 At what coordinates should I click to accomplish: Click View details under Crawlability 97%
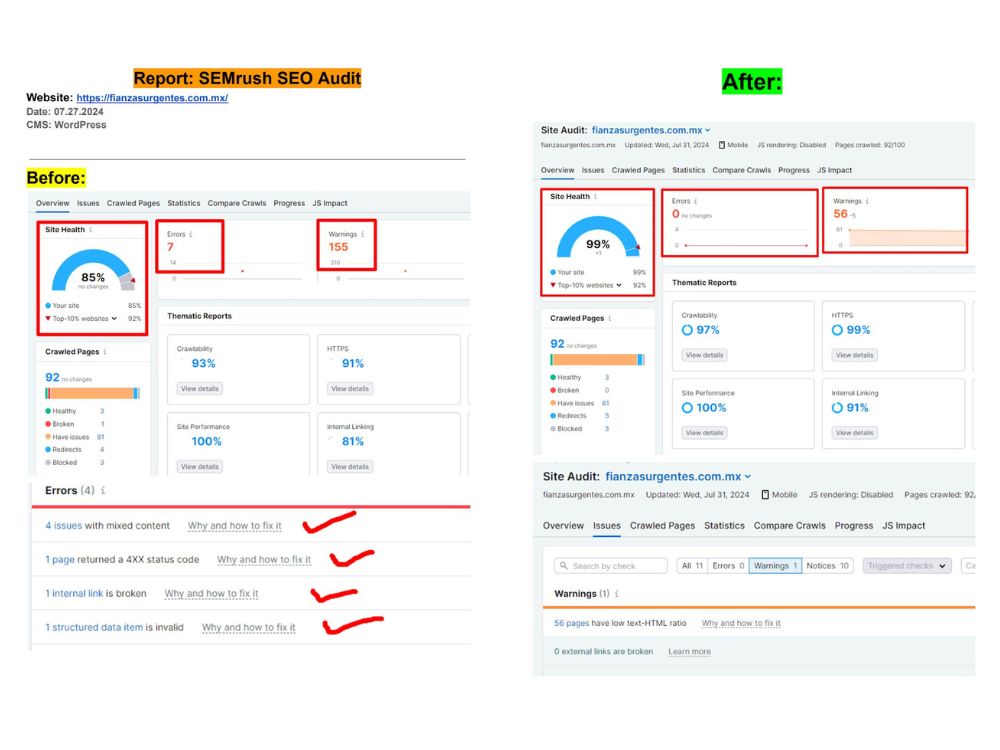[705, 355]
